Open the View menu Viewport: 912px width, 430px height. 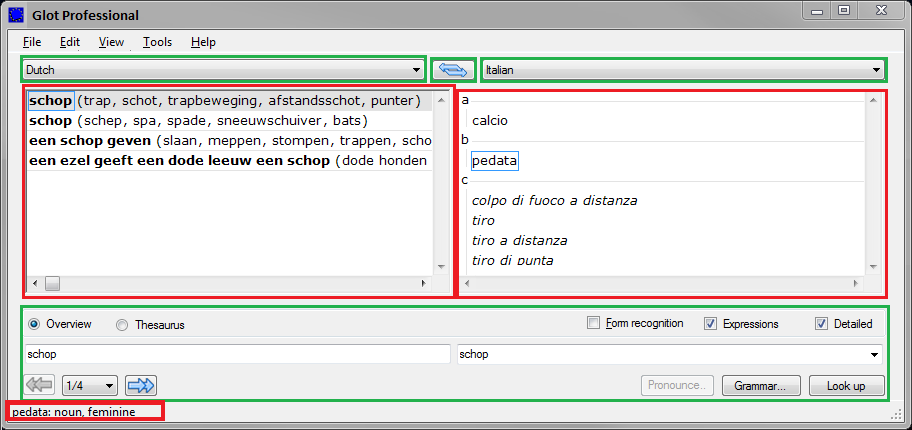click(111, 42)
